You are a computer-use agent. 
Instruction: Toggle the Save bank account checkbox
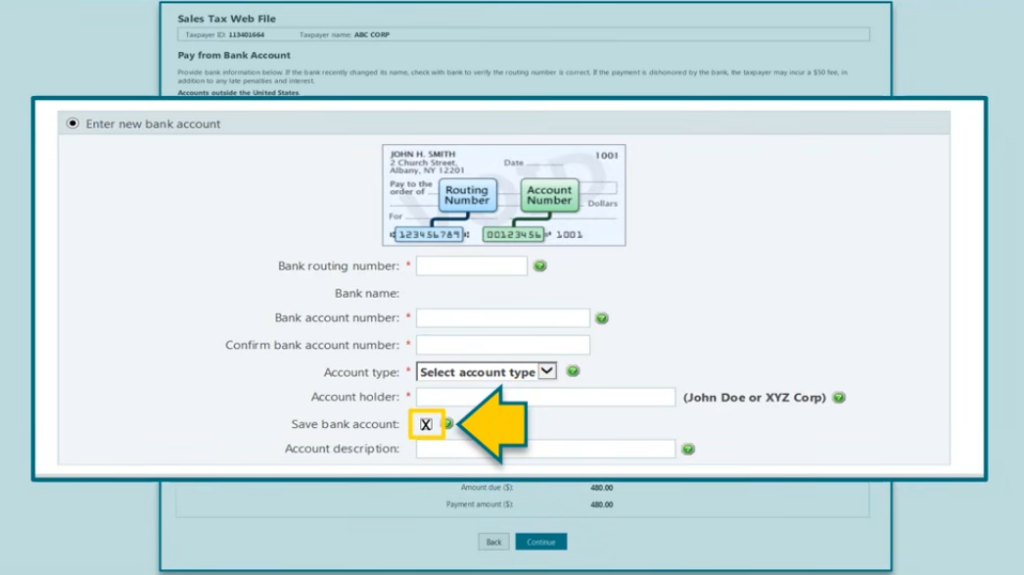426,425
